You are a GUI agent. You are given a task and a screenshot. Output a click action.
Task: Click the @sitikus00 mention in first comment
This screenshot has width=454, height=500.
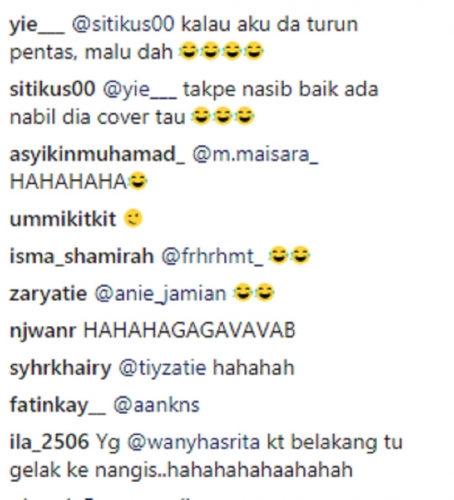(x=123, y=24)
